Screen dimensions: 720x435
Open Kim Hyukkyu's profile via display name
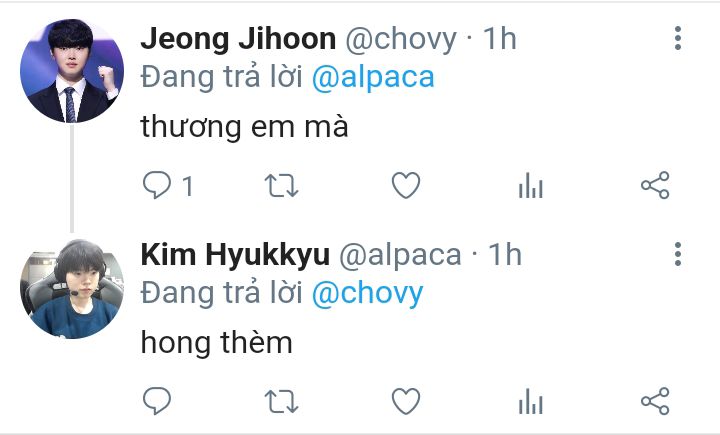(x=235, y=255)
